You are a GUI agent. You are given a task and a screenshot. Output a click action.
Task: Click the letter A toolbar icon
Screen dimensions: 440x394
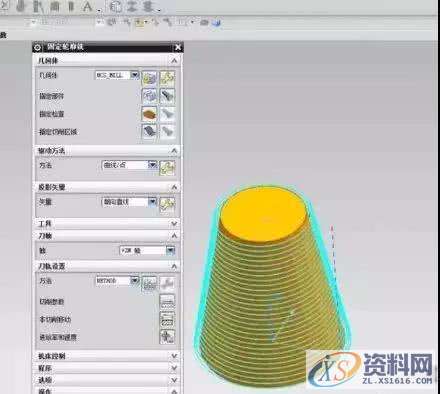(87, 7)
